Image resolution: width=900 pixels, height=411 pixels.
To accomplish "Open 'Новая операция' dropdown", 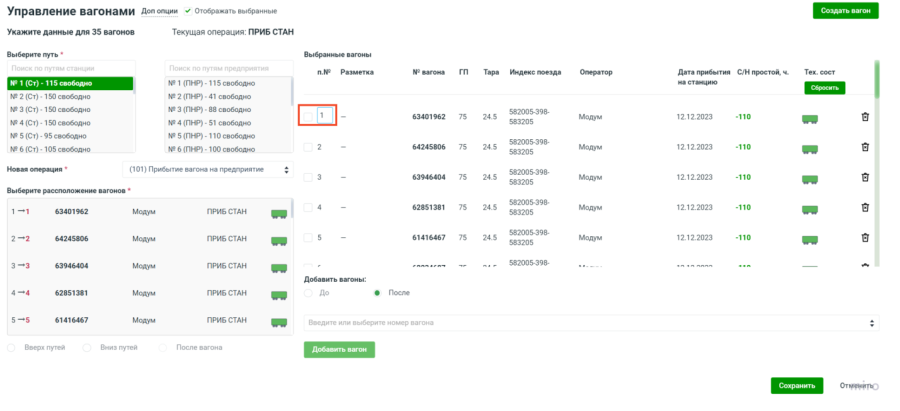I will tap(208, 169).
